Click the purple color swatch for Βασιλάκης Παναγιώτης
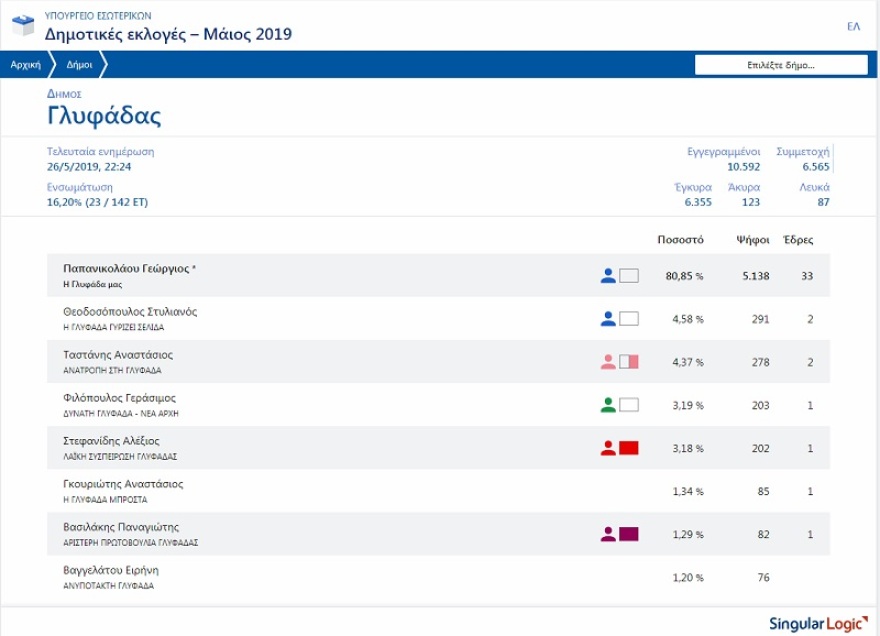 [629, 534]
